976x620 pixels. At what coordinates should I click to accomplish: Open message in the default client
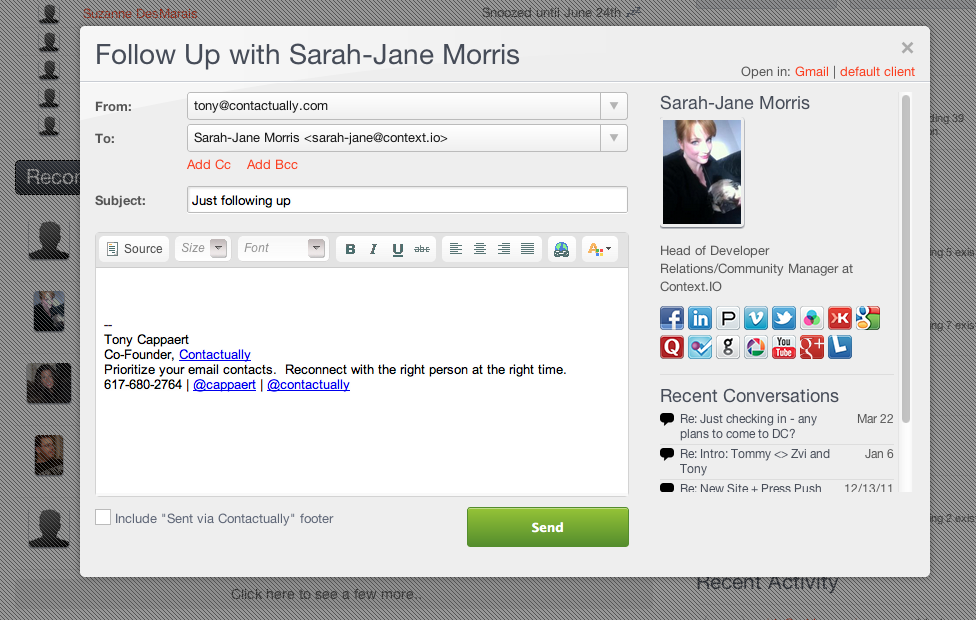(x=877, y=72)
